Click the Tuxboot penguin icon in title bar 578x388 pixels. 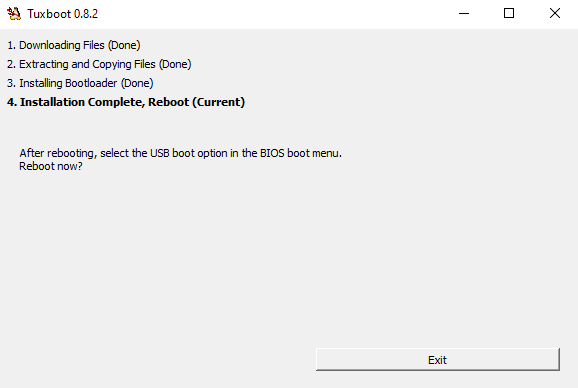(14, 14)
